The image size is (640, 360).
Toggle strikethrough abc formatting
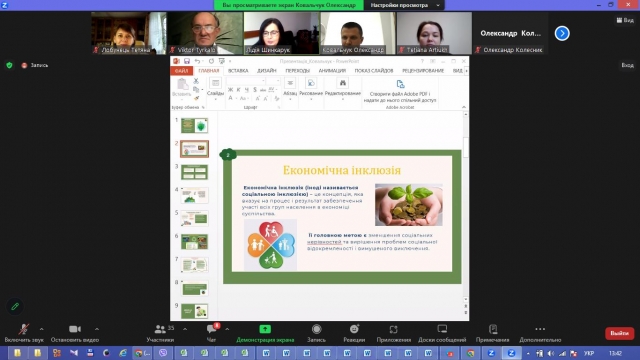263,89
